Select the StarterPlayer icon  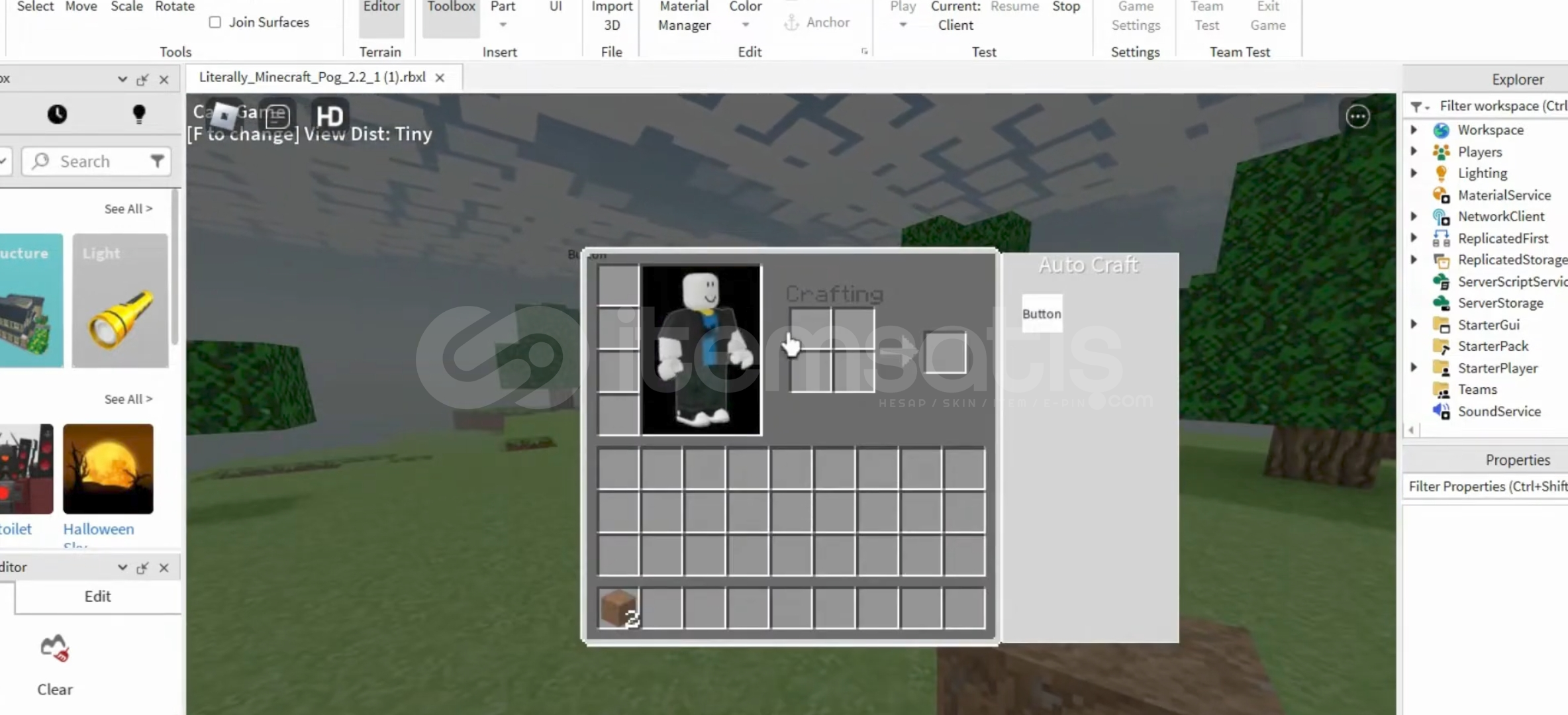[1441, 368]
